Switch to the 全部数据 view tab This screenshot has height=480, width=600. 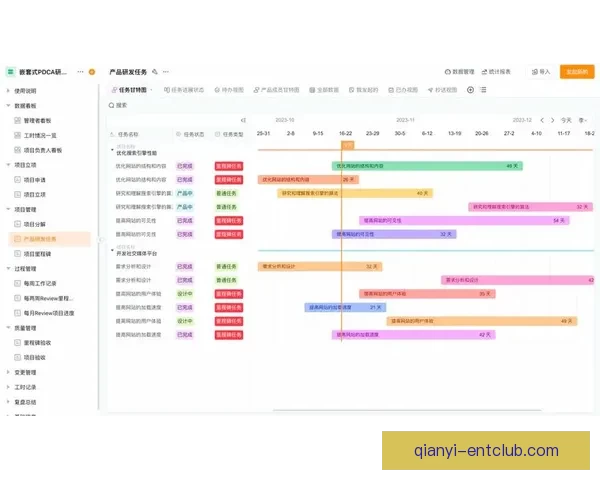324,90
